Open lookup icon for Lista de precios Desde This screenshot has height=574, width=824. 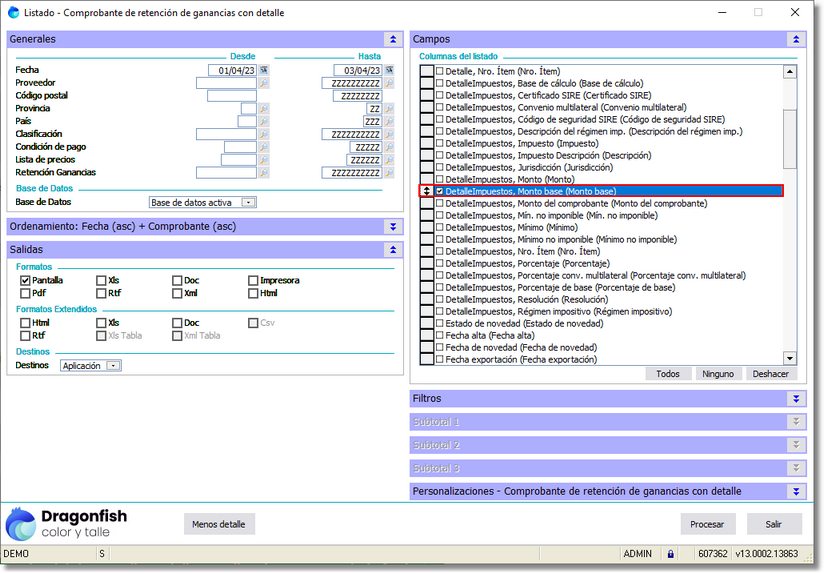(264, 160)
